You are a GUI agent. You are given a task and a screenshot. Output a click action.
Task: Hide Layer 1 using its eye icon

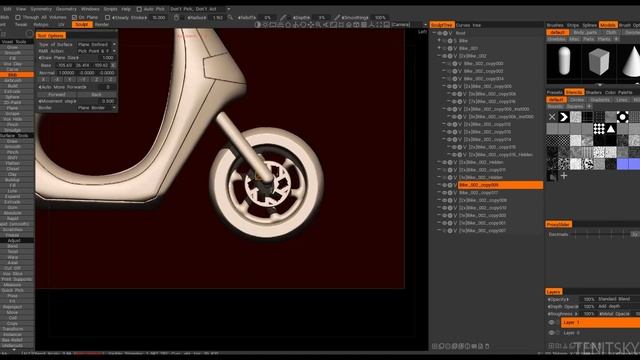point(551,322)
